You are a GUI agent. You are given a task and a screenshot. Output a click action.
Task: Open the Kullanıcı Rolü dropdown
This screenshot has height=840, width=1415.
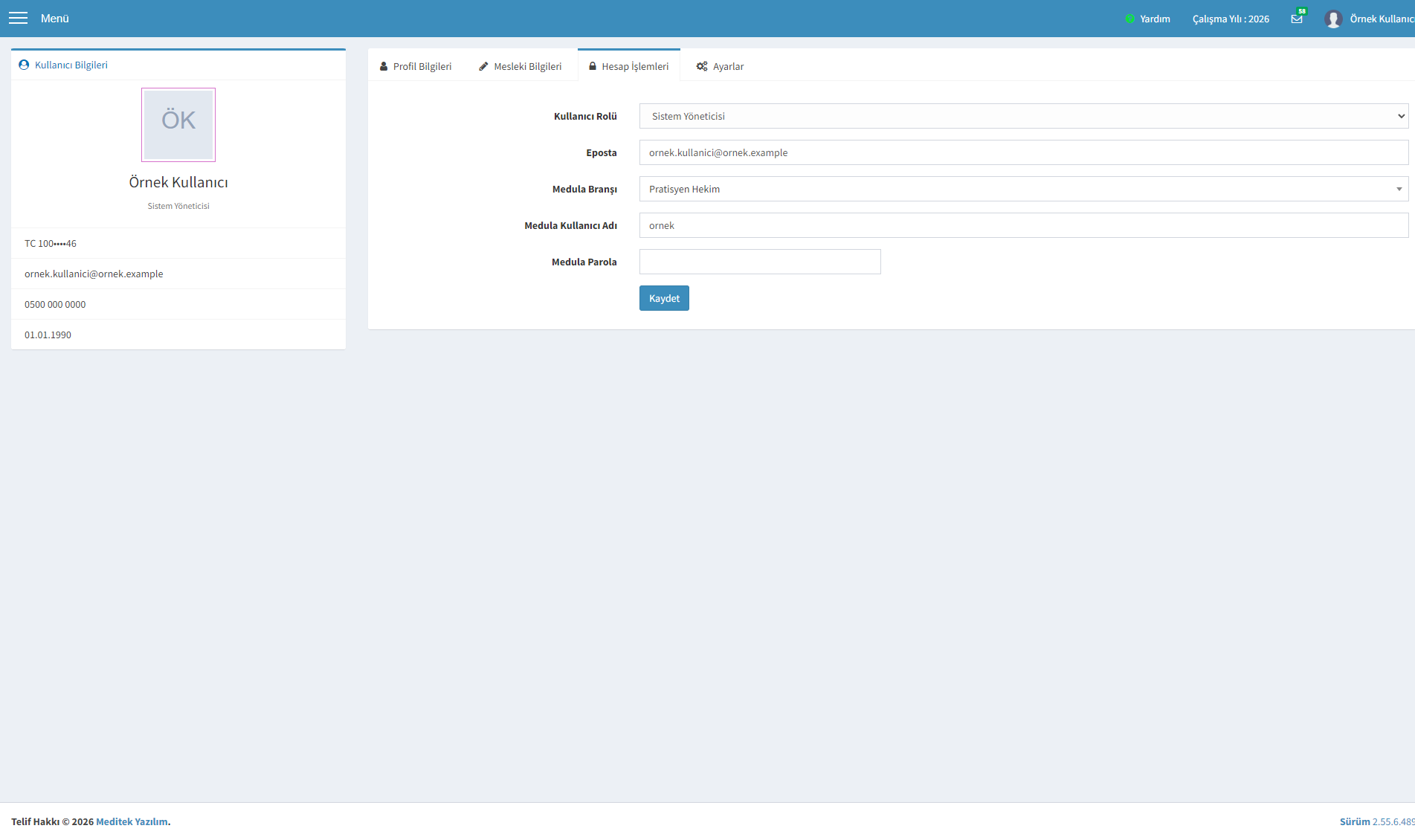(1023, 116)
